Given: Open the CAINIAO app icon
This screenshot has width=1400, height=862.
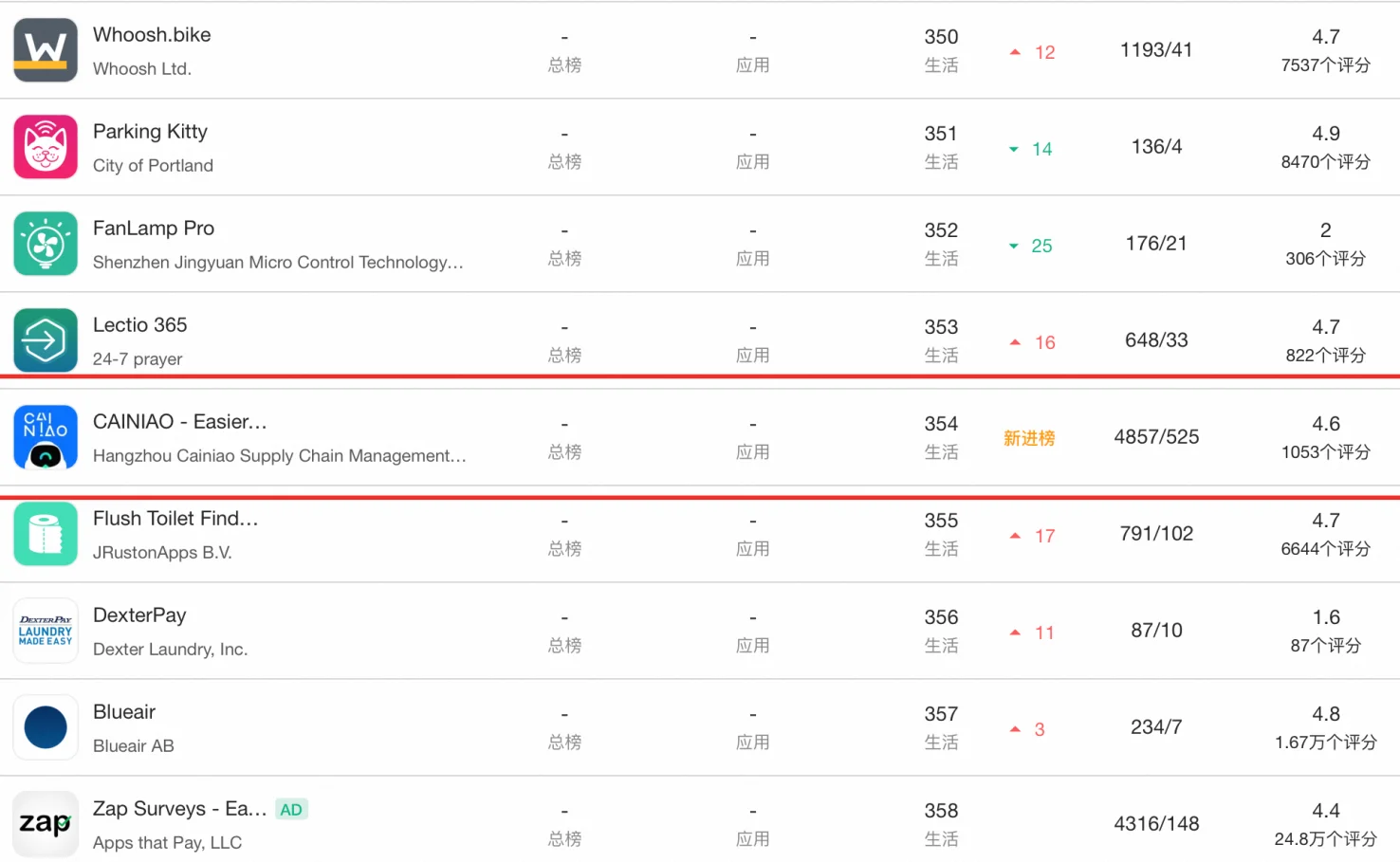Looking at the screenshot, I should coord(46,437).
